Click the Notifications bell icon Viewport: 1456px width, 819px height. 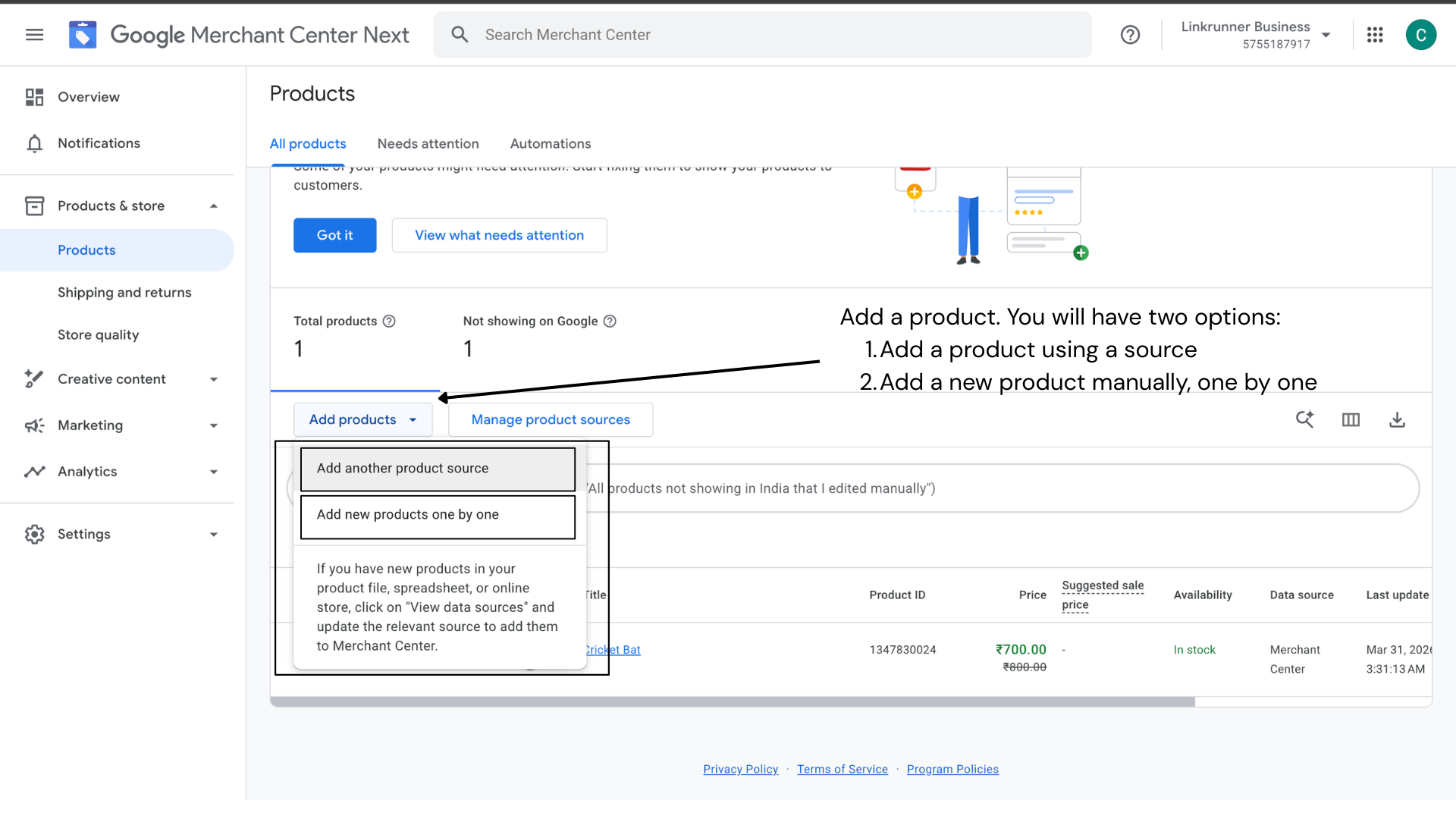(34, 143)
